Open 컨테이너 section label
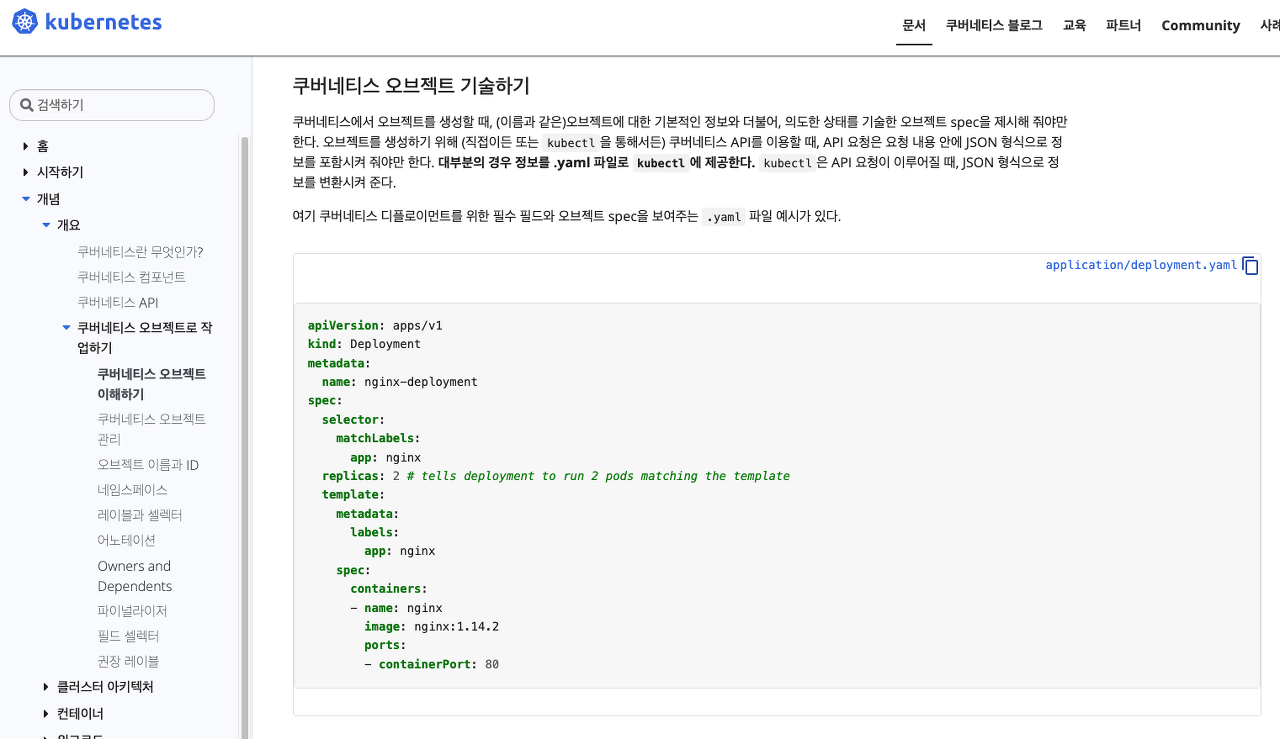 pos(80,714)
